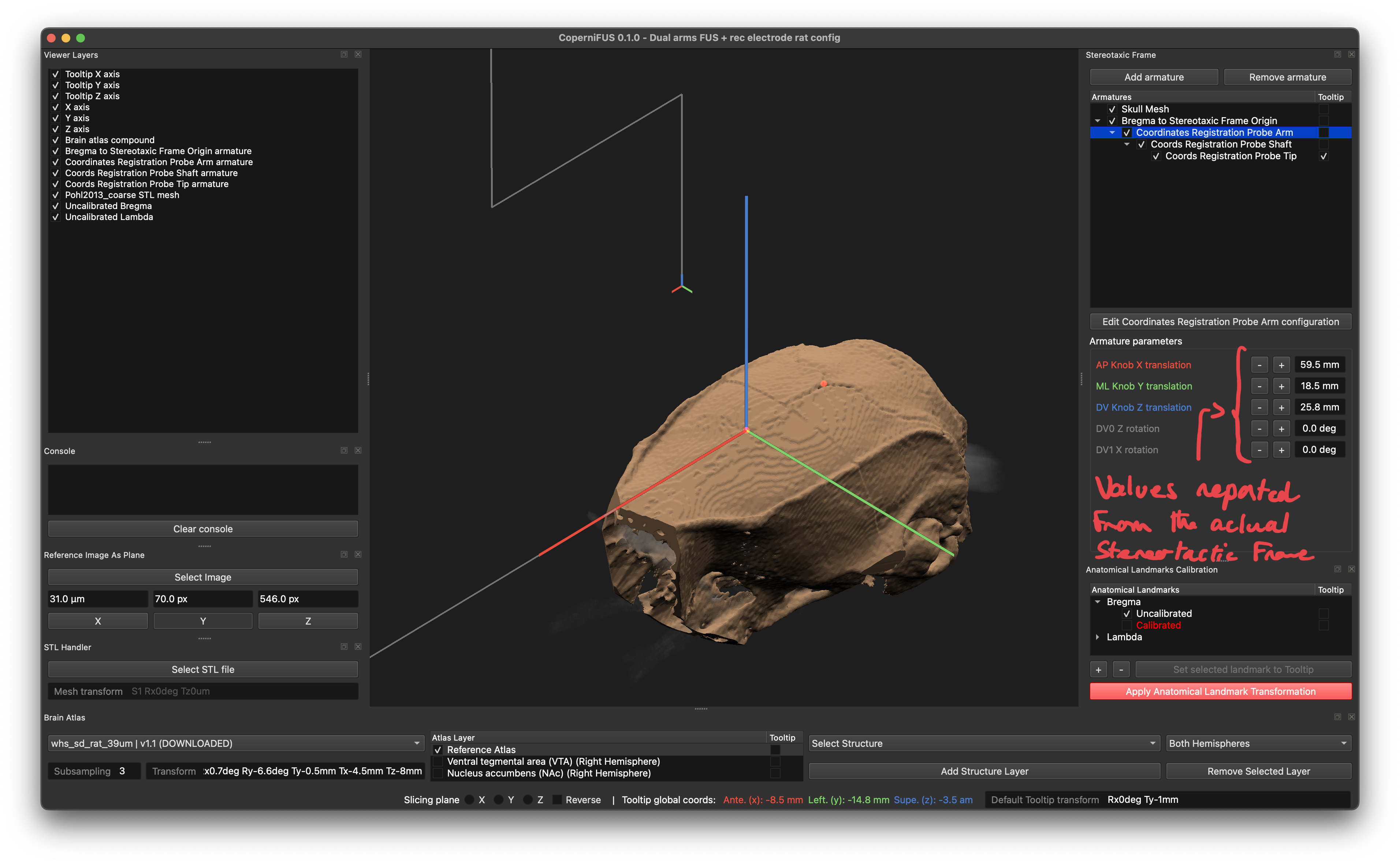Toggle Skull Mesh armature checkbox
Screen dimensions: 1400x864
pyautogui.click(x=1112, y=109)
